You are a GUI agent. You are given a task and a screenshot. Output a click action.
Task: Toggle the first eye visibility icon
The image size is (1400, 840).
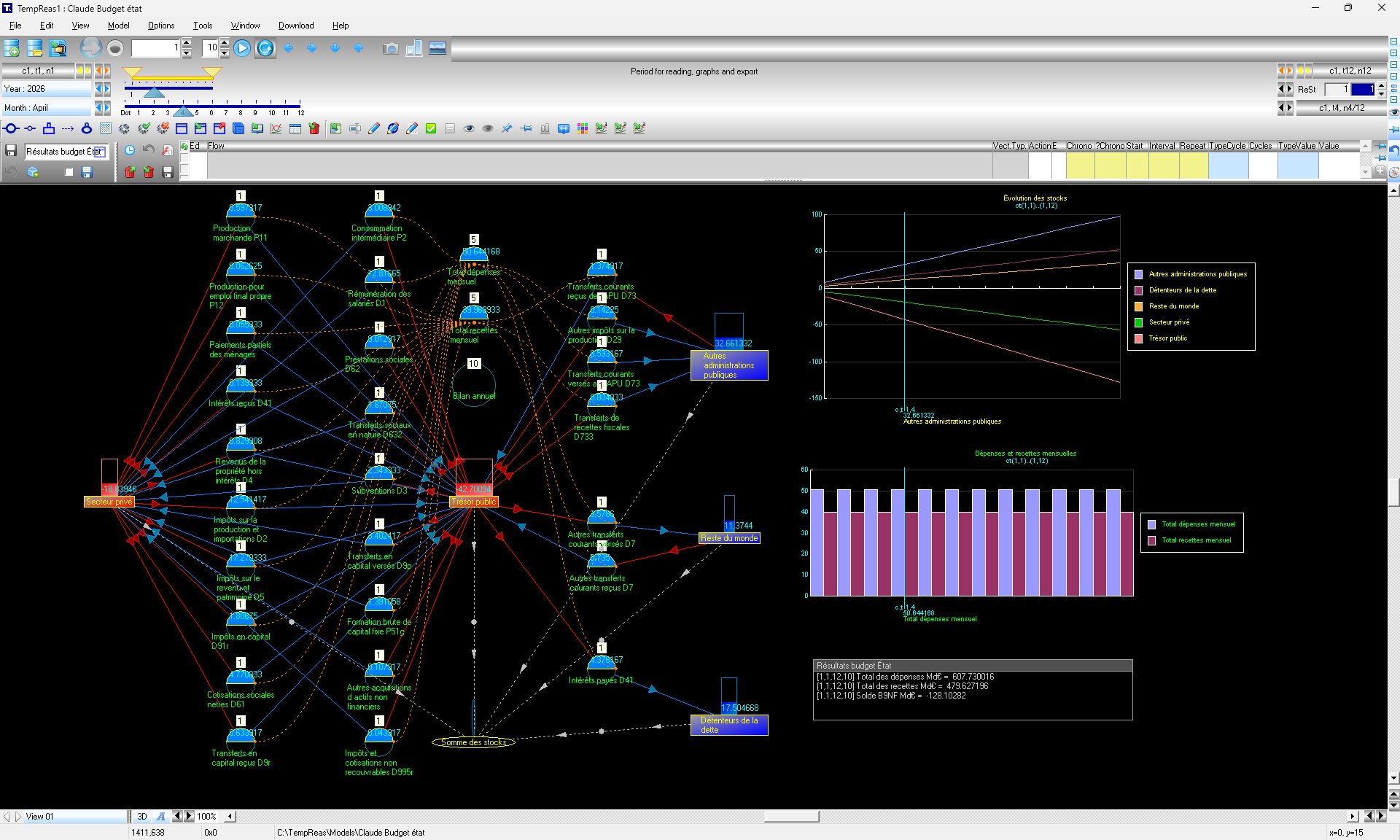pyautogui.click(x=469, y=128)
